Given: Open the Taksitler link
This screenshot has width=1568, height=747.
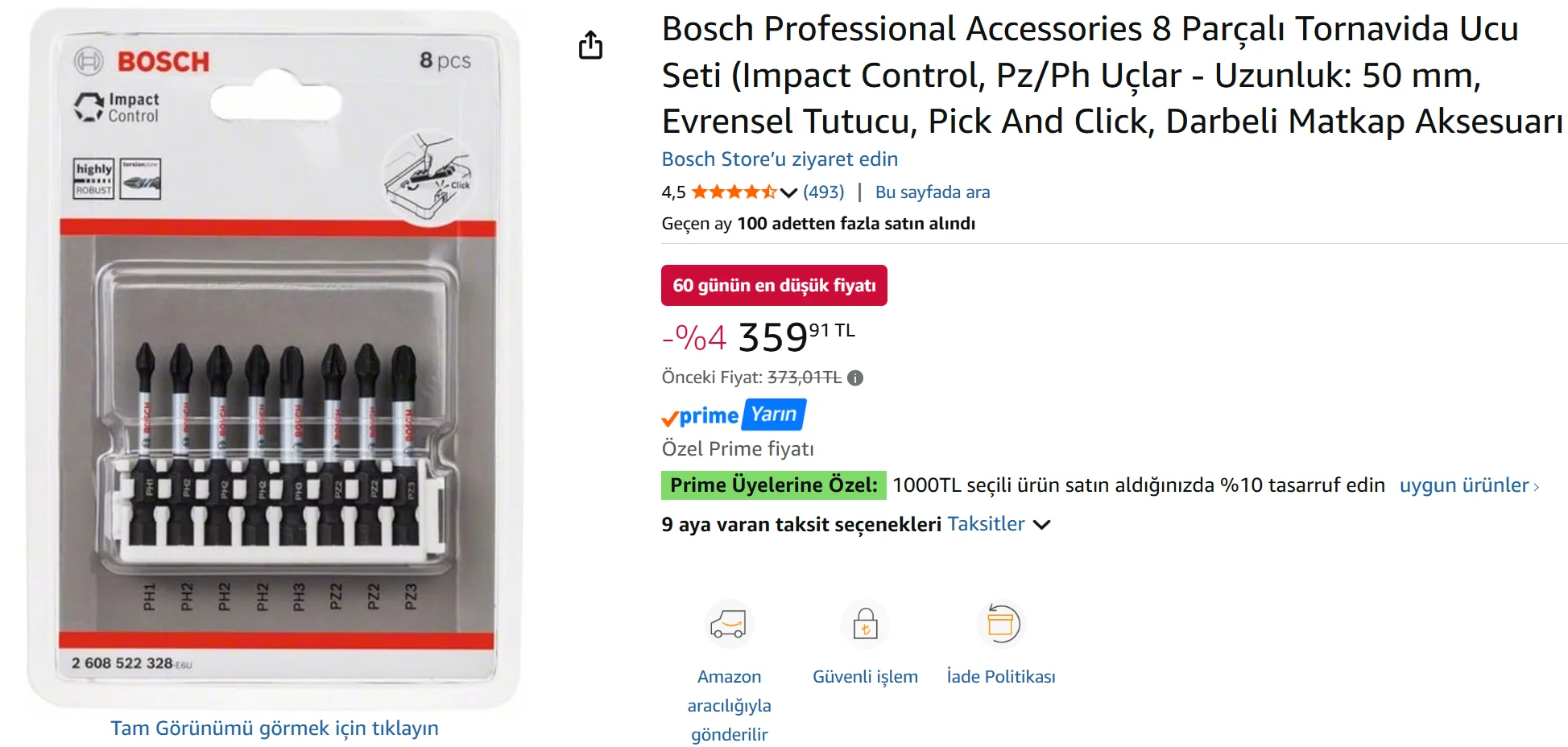Looking at the screenshot, I should click(x=986, y=524).
